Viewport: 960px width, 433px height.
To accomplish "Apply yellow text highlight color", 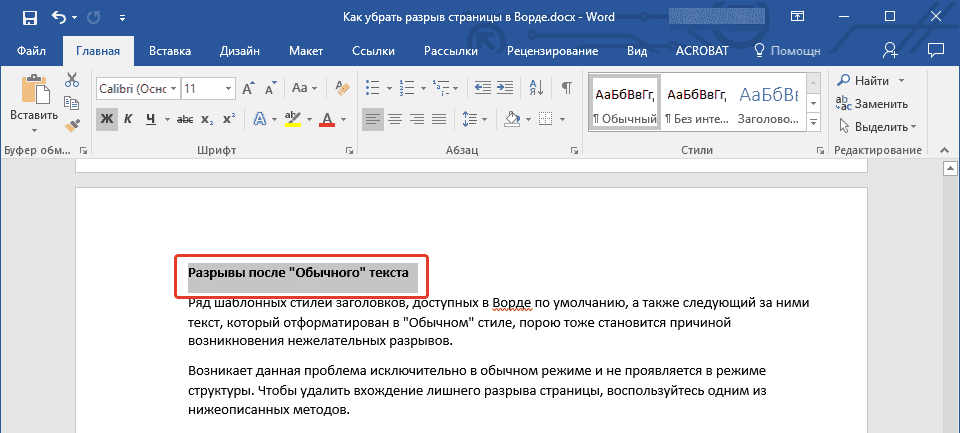I will pos(294,119).
